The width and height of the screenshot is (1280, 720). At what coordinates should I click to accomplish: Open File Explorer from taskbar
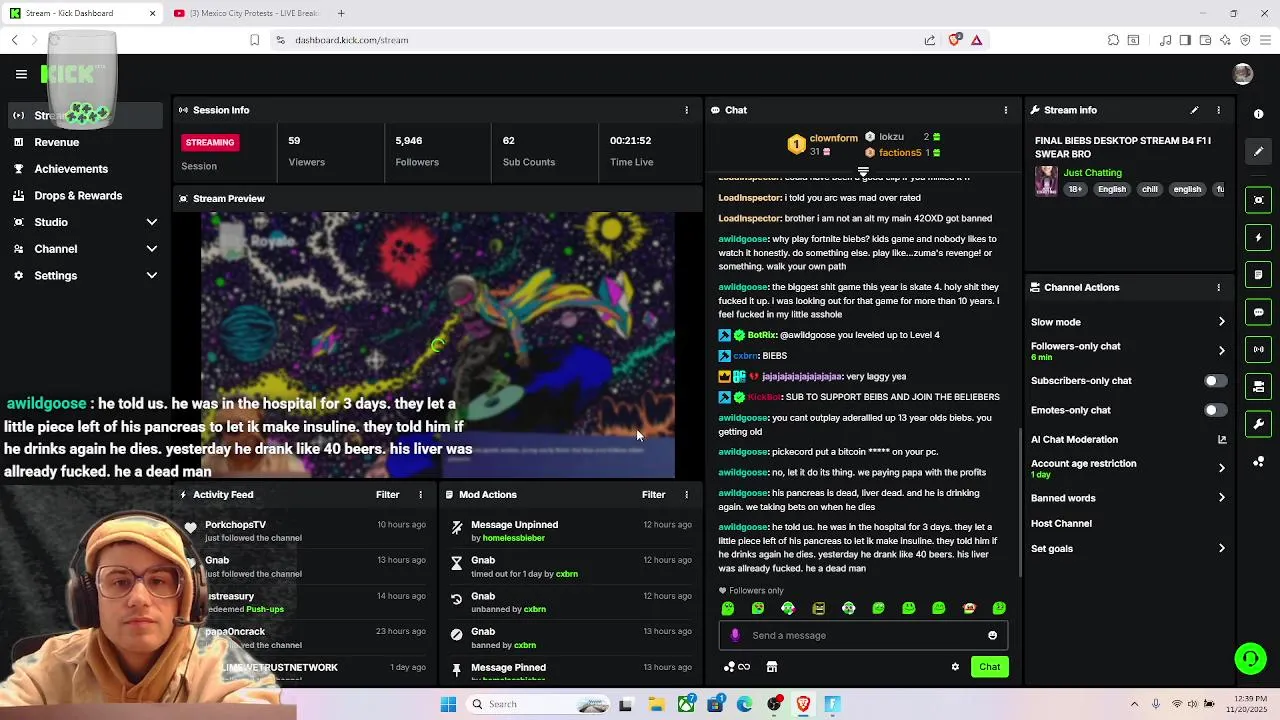657,704
